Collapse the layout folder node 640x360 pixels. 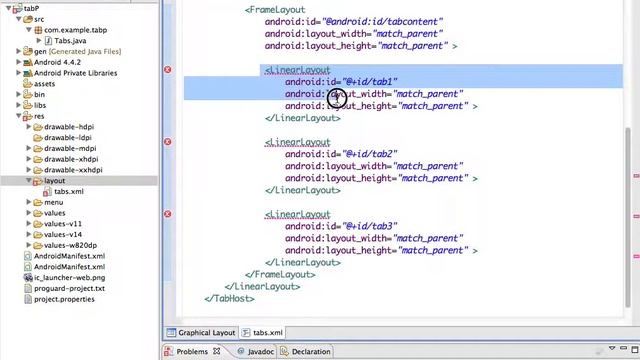[29, 180]
